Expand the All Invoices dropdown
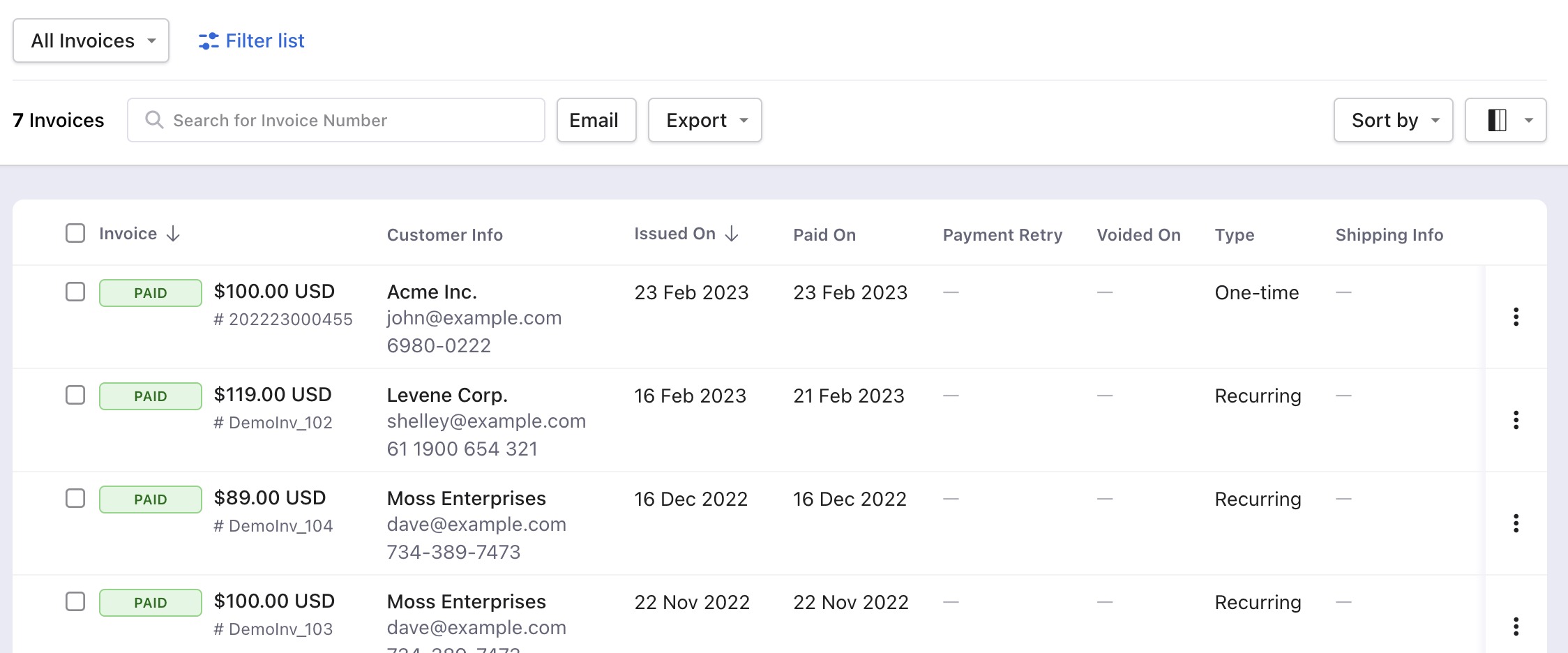1568x653 pixels. point(91,40)
